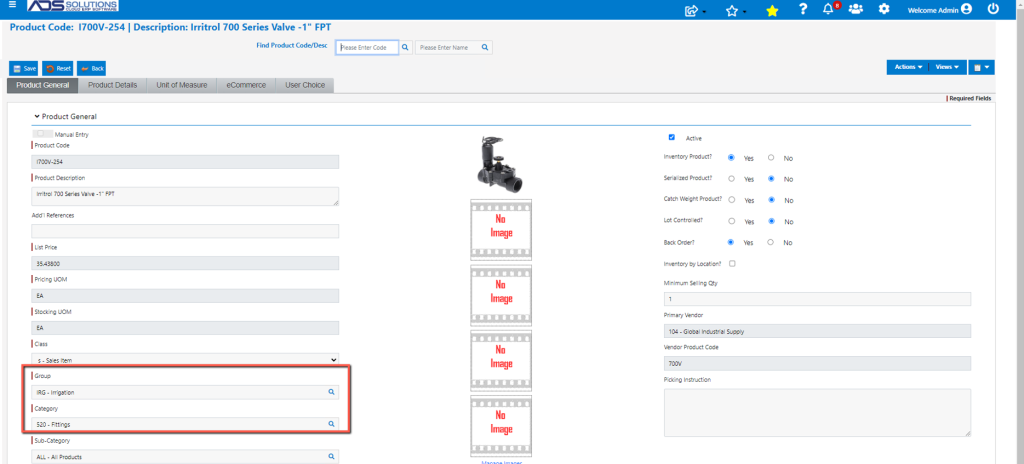Click the Vendor Product Code field

point(817,363)
